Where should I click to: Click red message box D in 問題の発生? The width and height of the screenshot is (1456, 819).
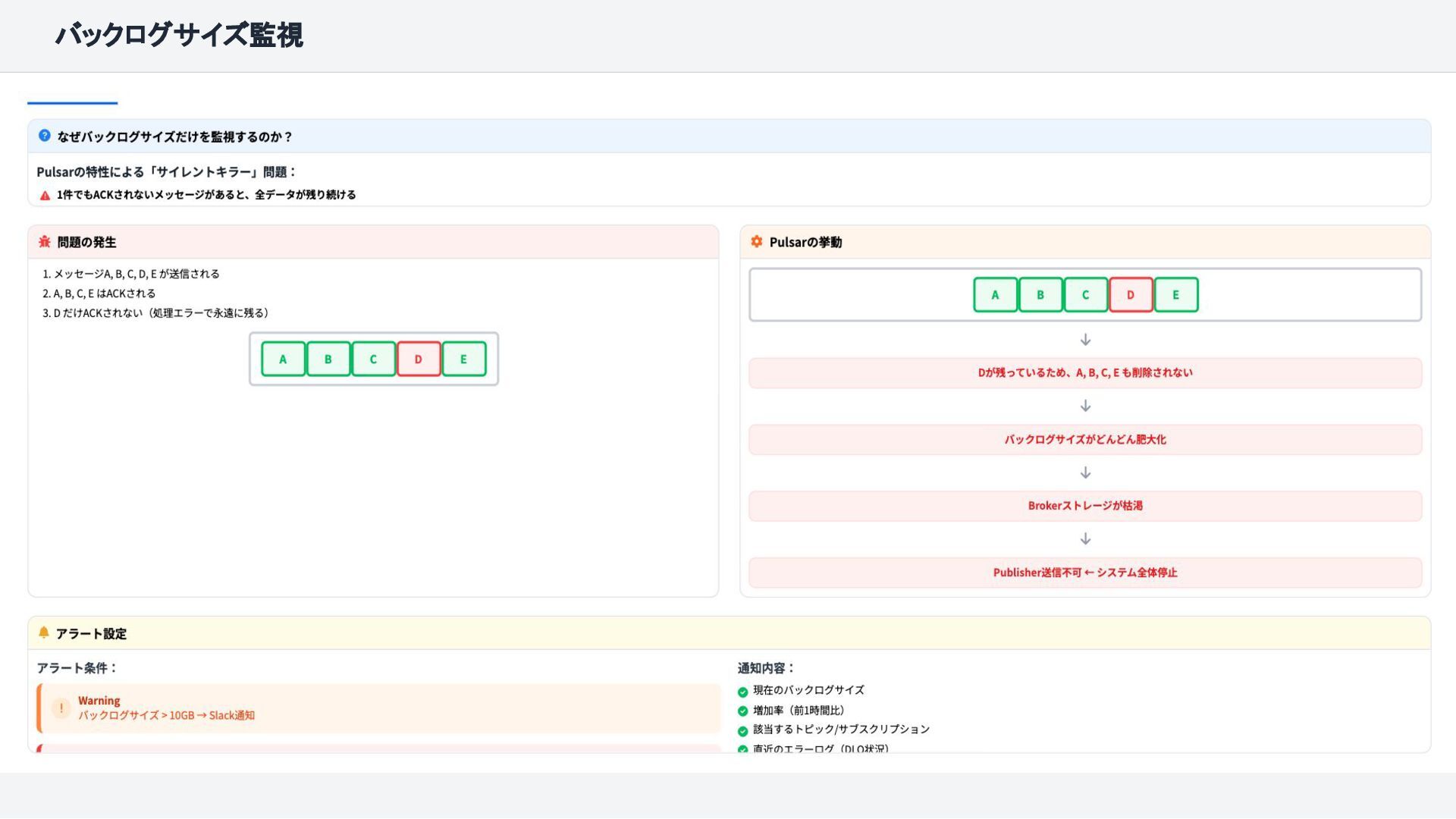[x=418, y=359]
